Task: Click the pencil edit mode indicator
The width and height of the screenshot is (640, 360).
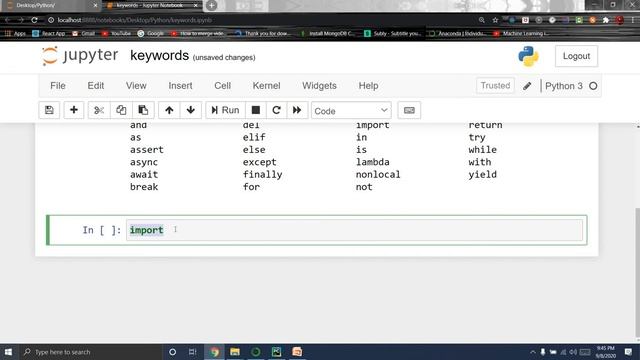Action: (527, 86)
